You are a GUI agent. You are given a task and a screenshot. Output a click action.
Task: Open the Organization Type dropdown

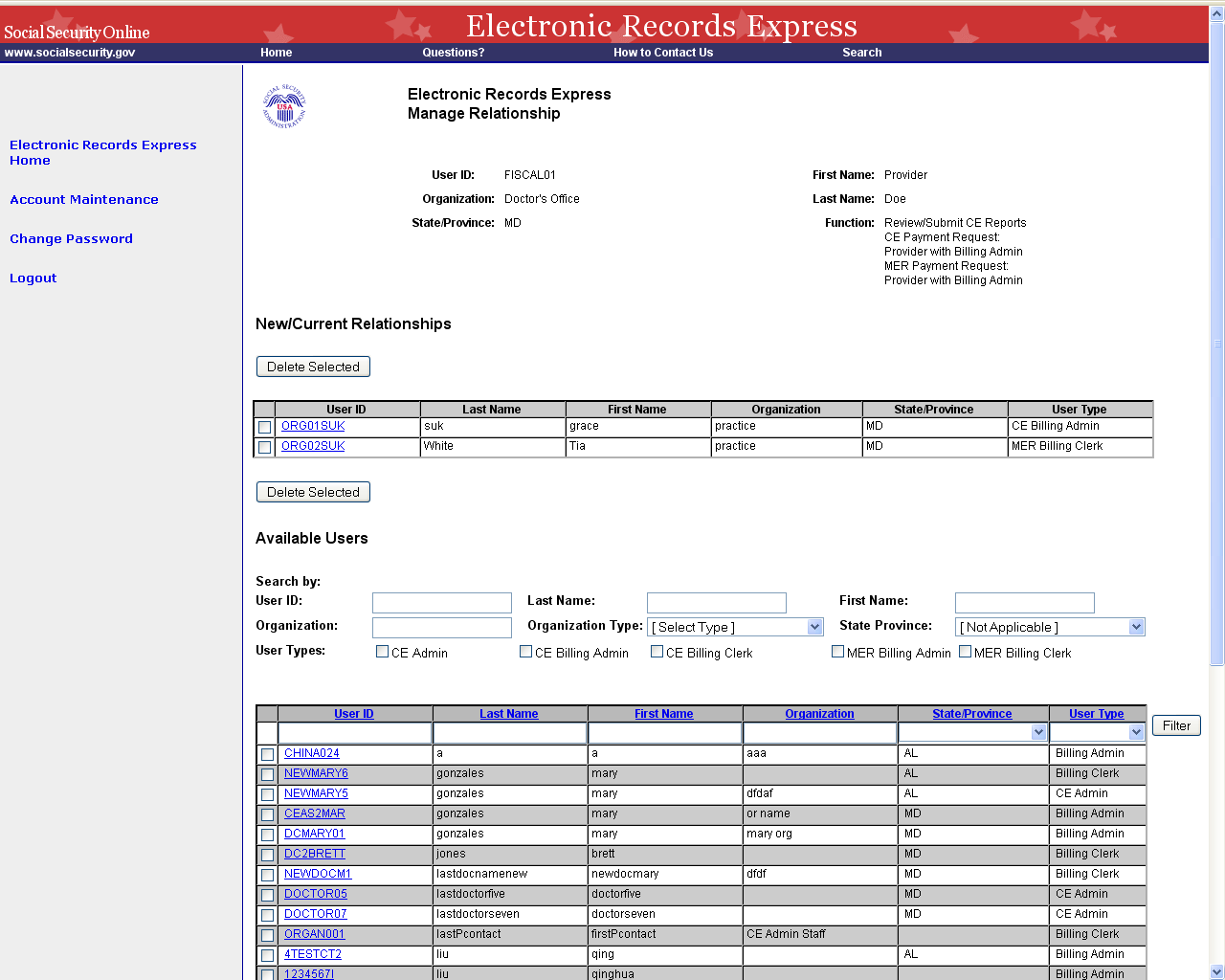(814, 627)
